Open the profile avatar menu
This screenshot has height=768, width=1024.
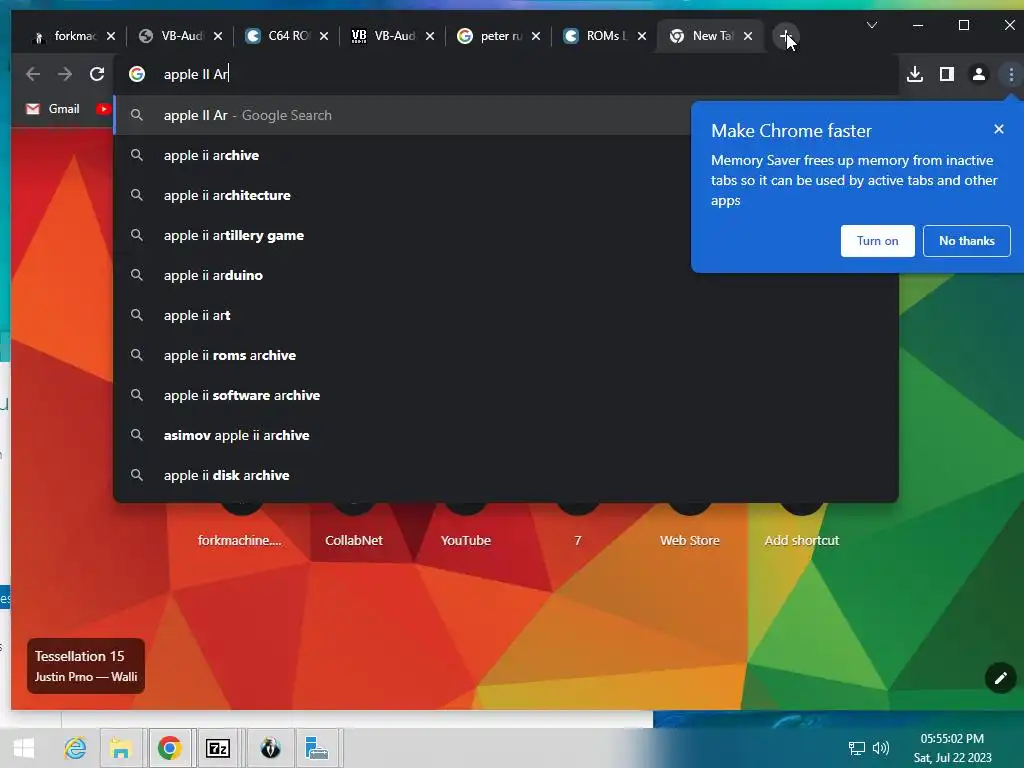[x=978, y=74]
